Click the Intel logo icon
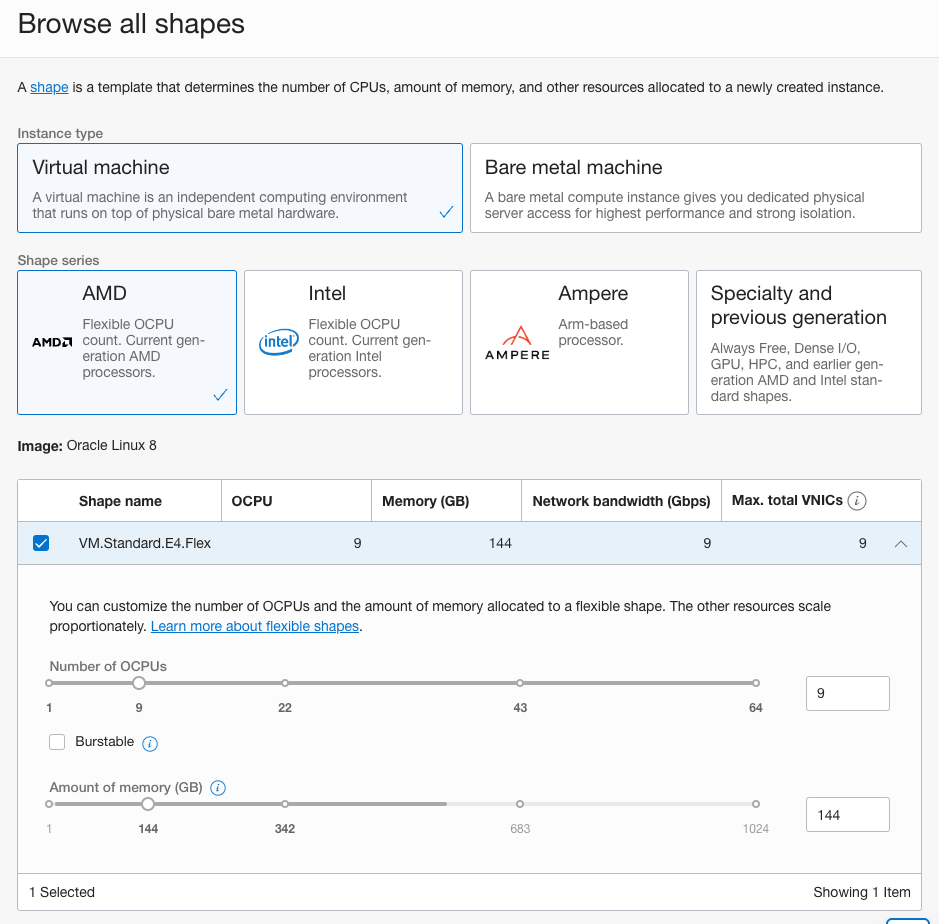 (279, 343)
